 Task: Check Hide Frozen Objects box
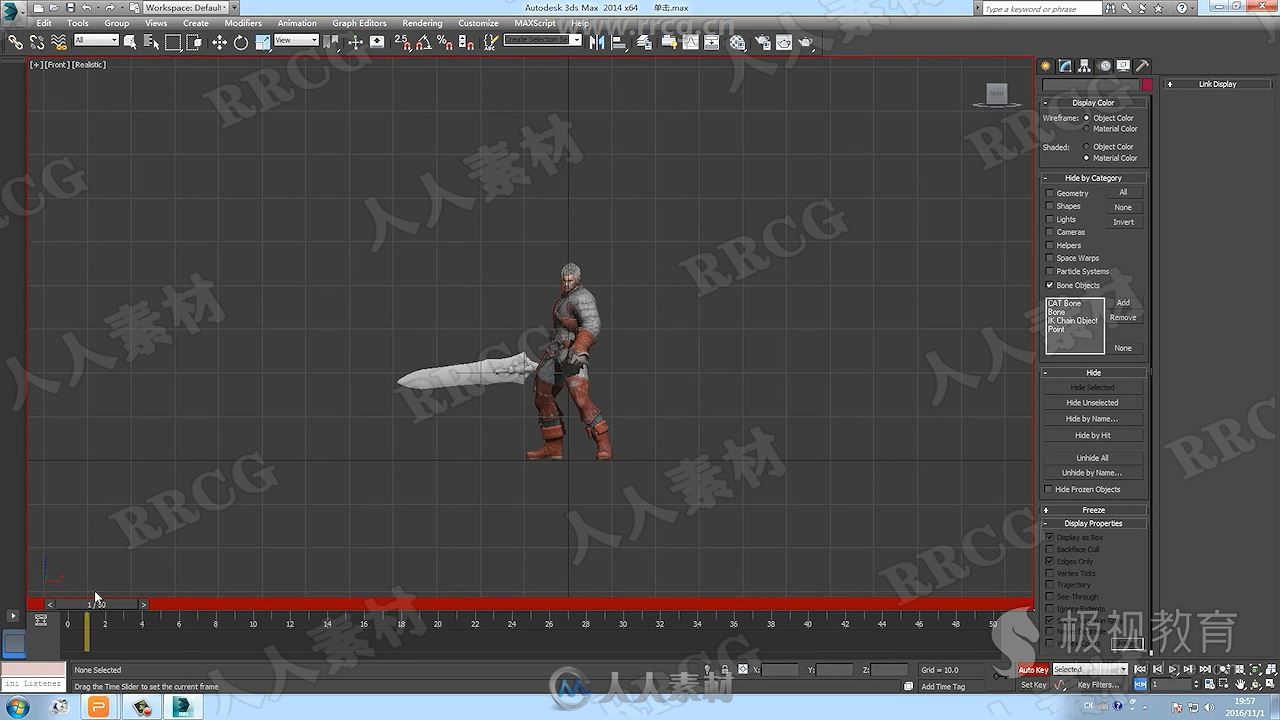coord(1049,489)
